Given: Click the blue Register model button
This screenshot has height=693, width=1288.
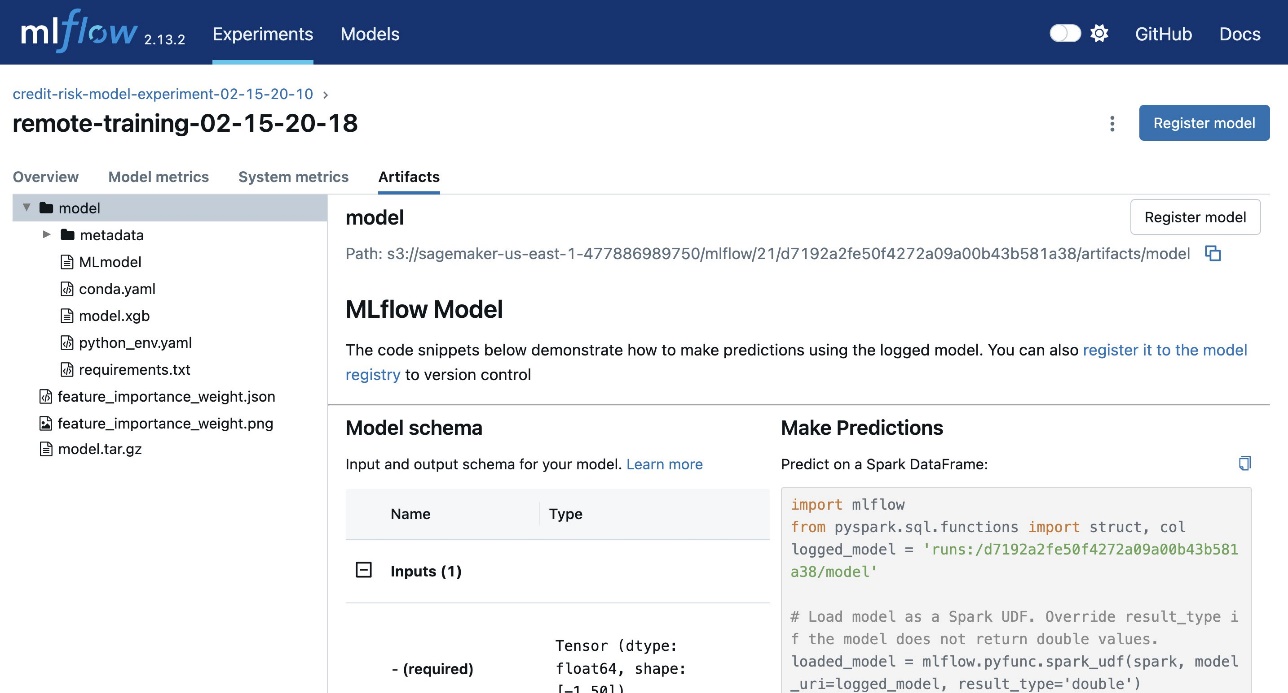Looking at the screenshot, I should tap(1204, 123).
